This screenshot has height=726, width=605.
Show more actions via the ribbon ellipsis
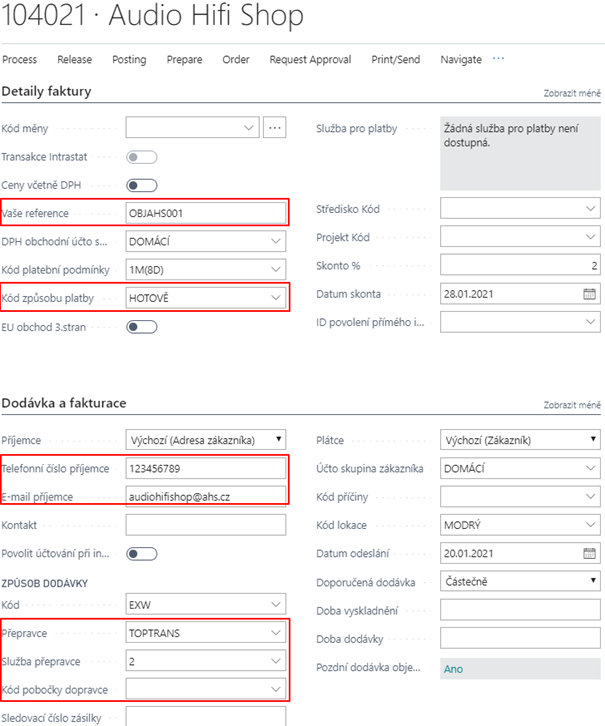[x=498, y=59]
